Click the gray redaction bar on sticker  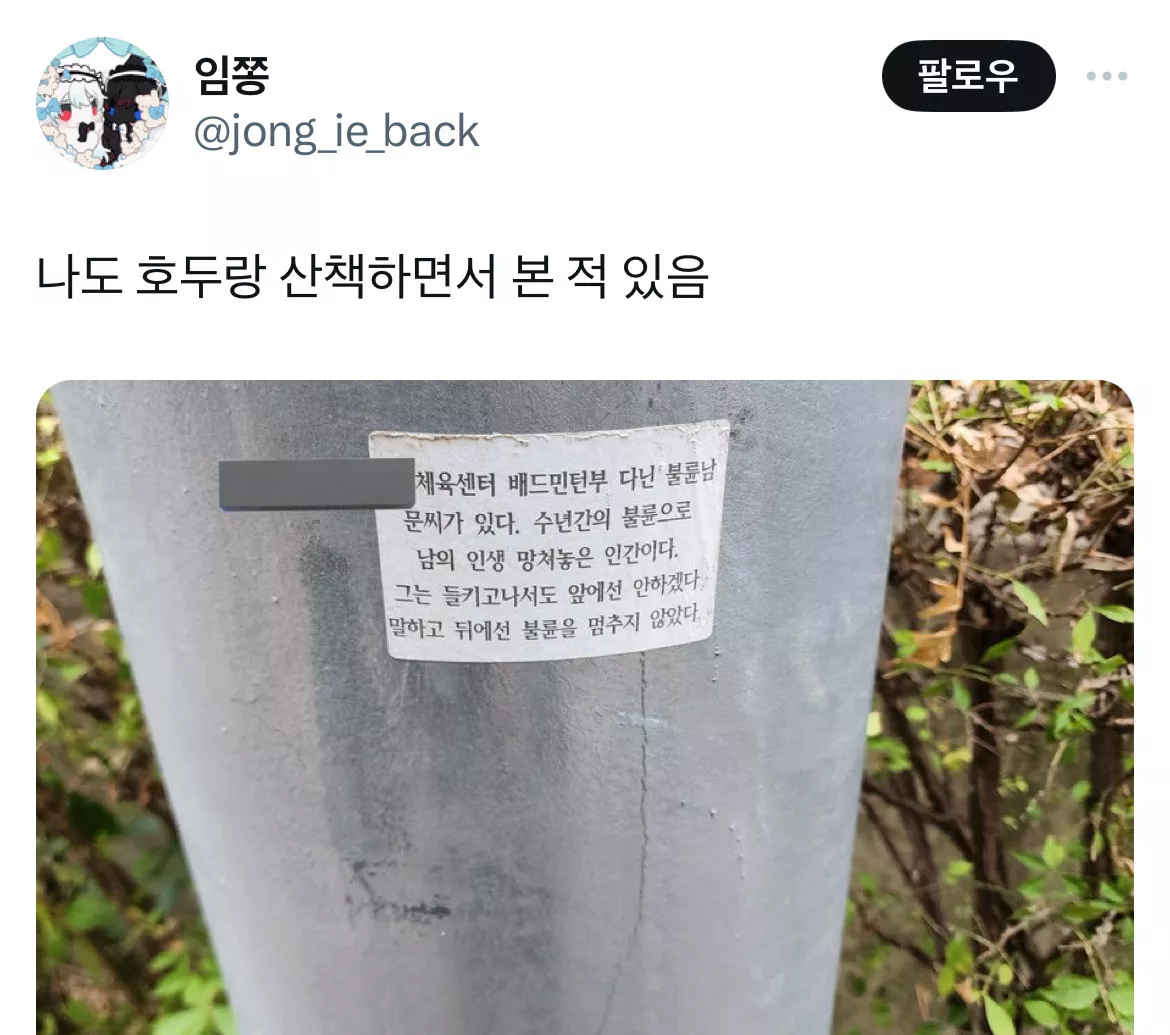pyautogui.click(x=316, y=485)
